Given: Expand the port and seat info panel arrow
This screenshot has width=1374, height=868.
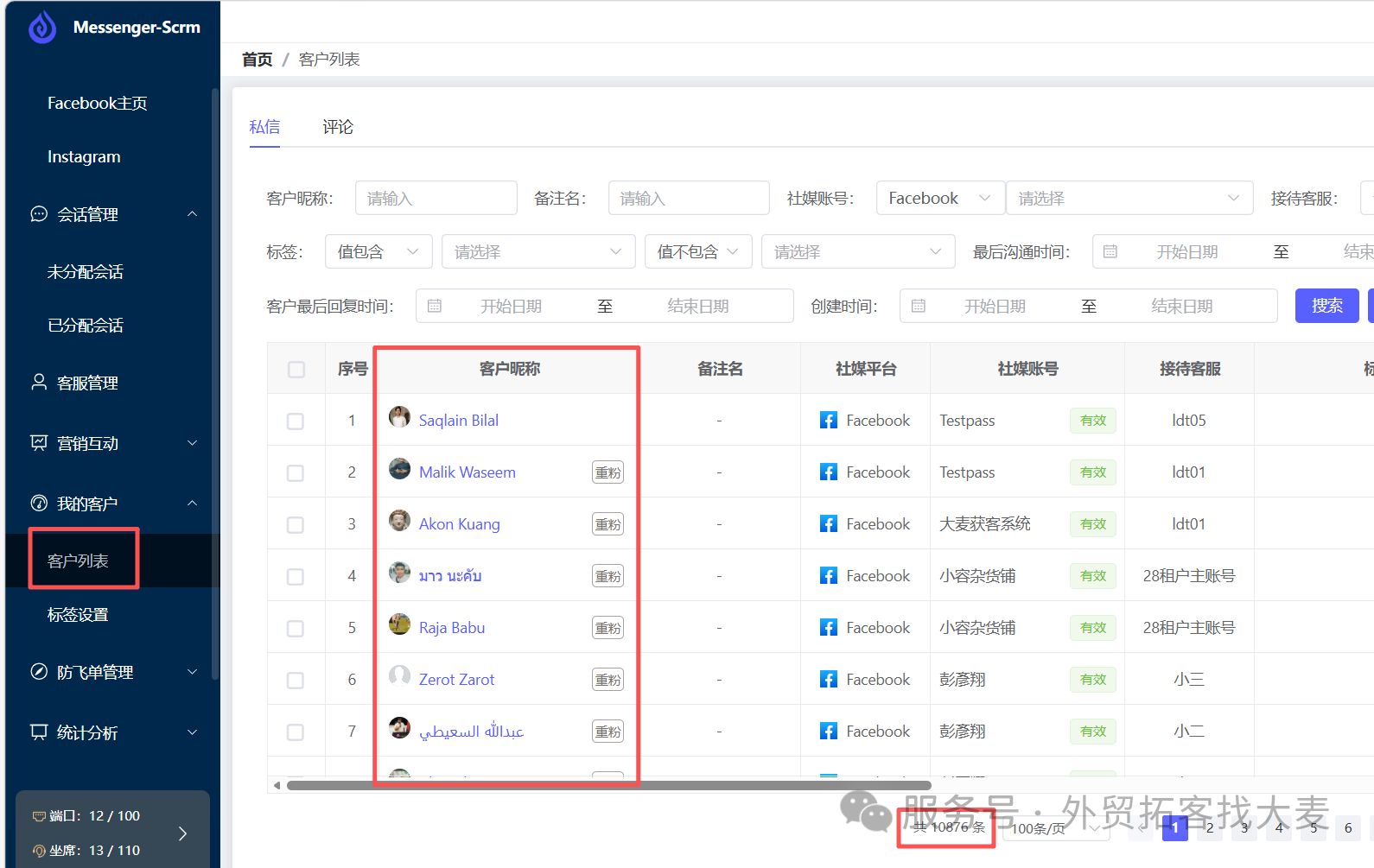Looking at the screenshot, I should pyautogui.click(x=182, y=833).
